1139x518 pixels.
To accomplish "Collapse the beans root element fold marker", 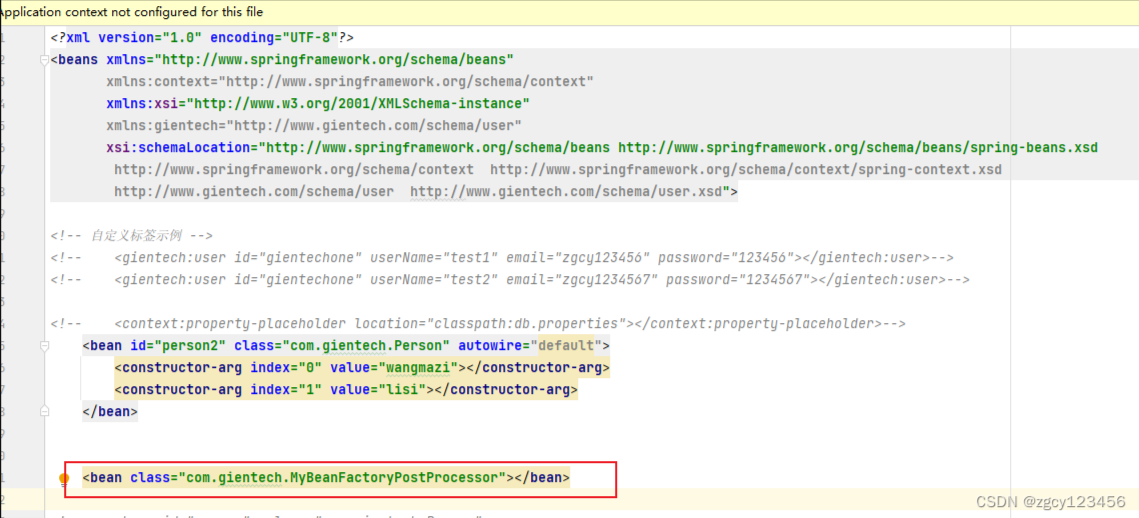I will 44,60.
